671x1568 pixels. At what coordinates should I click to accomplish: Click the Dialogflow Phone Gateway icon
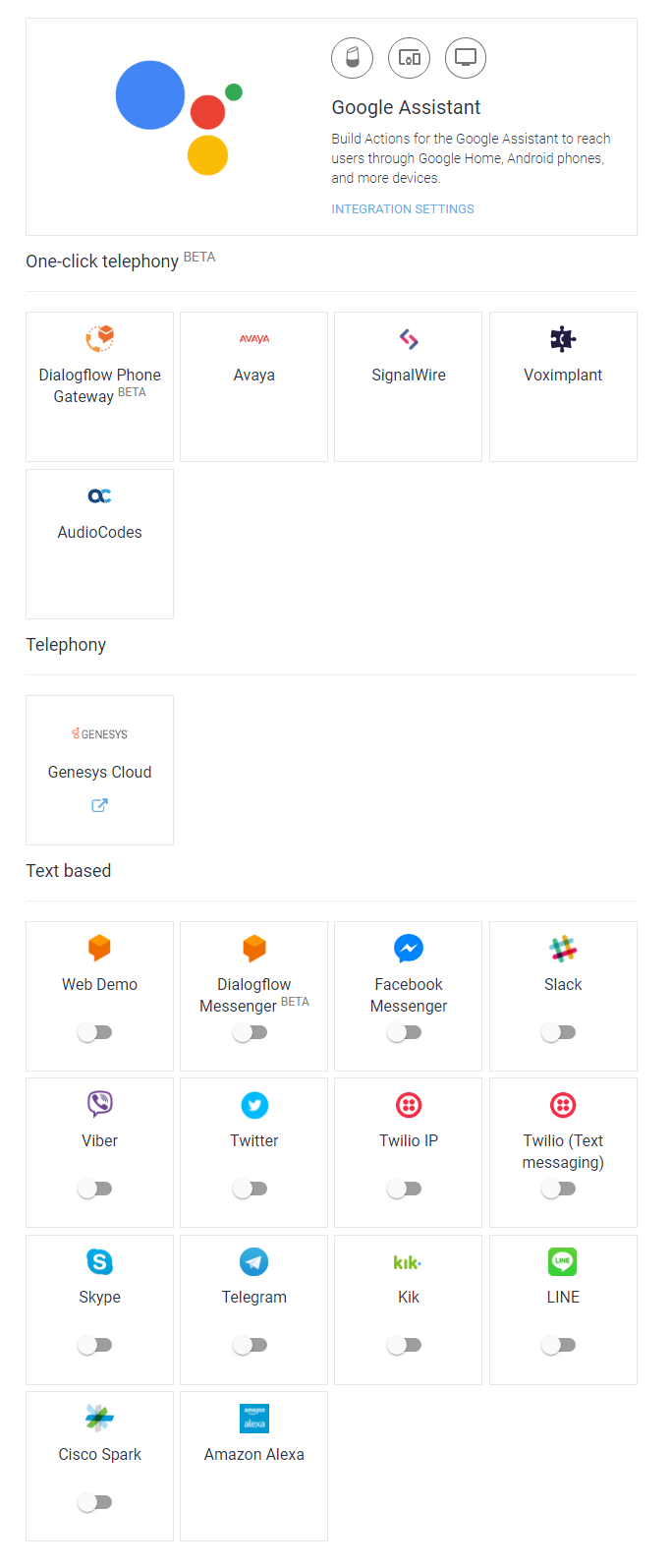point(99,338)
